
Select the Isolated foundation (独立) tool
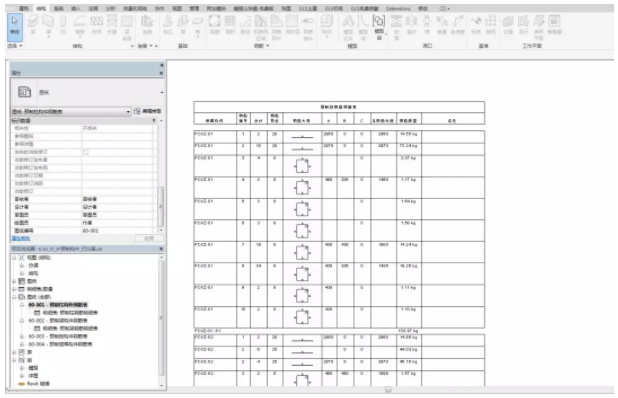click(168, 25)
